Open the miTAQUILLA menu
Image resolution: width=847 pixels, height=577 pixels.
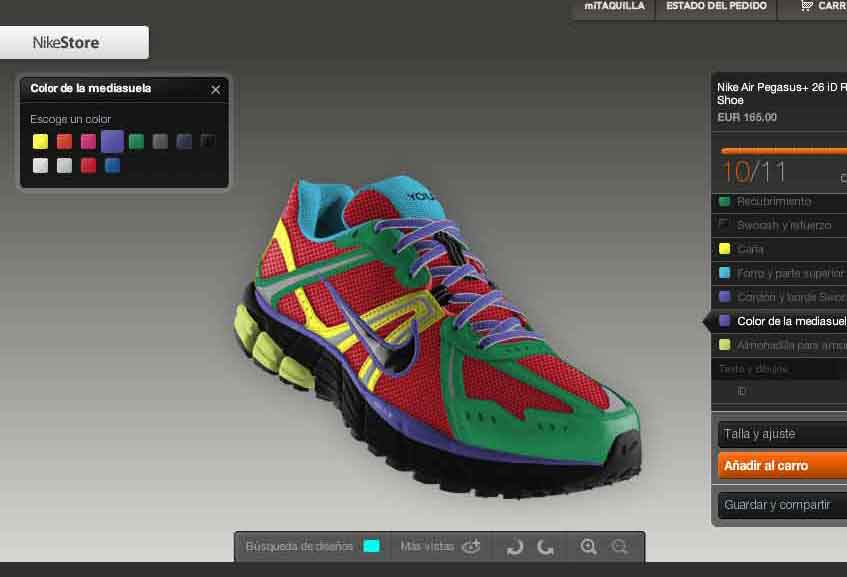point(612,7)
